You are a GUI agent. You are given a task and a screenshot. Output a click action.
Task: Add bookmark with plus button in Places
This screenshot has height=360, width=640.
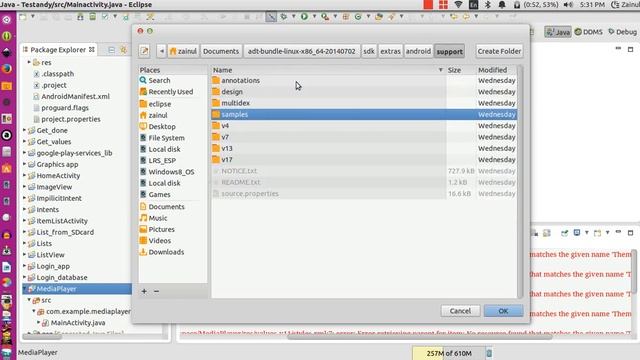click(x=144, y=291)
